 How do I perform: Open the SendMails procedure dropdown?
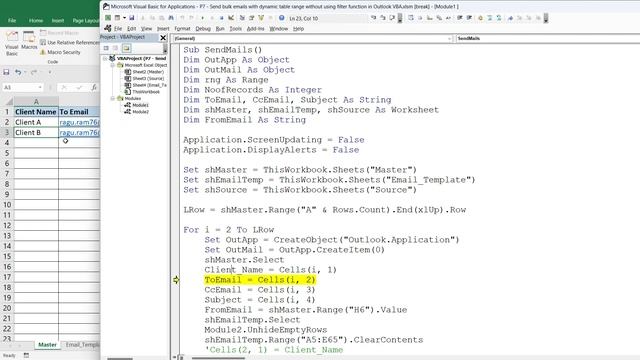(548, 38)
